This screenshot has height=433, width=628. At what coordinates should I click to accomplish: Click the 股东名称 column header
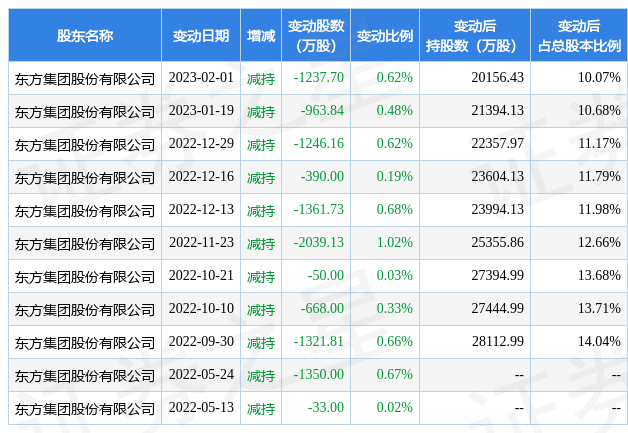point(85,36)
